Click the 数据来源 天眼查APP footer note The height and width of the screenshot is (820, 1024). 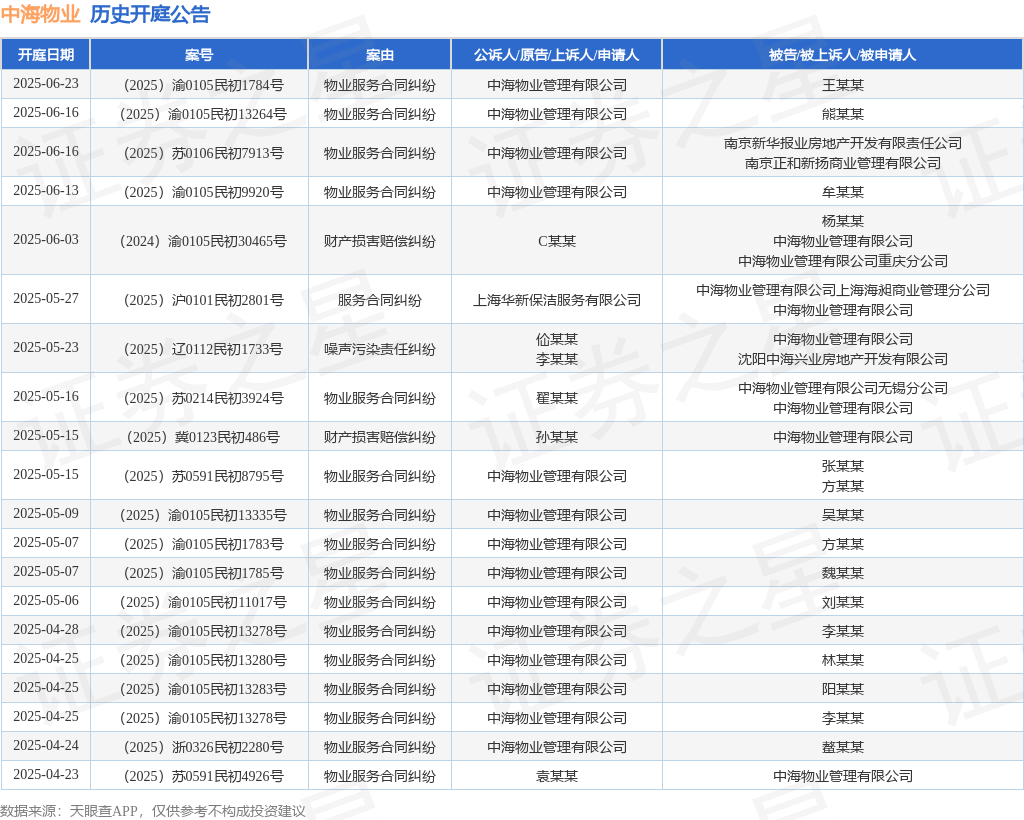pos(153,811)
